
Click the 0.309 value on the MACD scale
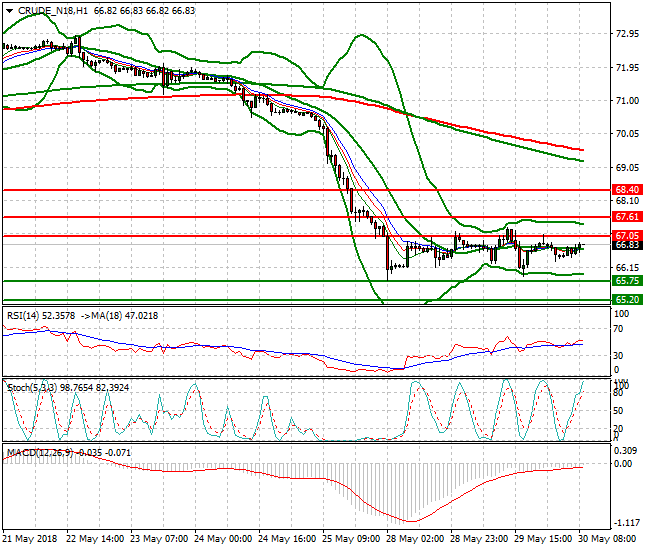pos(625,451)
